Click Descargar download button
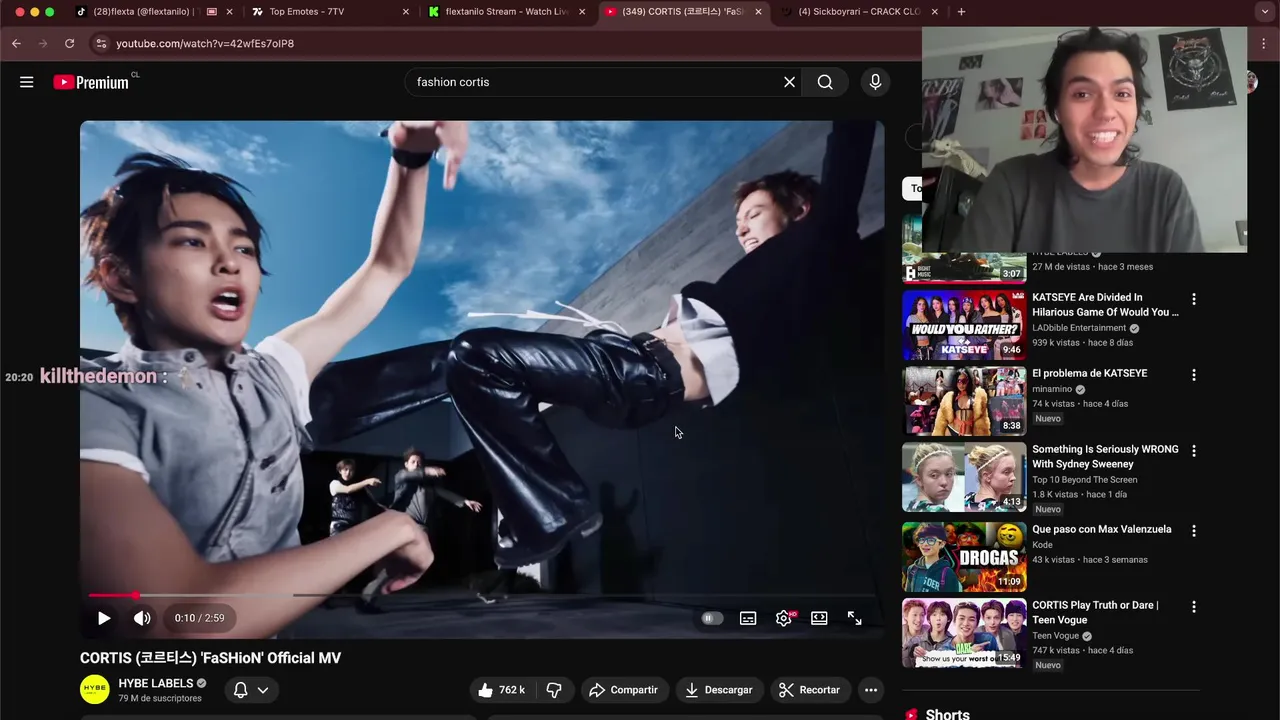This screenshot has width=1280, height=720. point(718,690)
